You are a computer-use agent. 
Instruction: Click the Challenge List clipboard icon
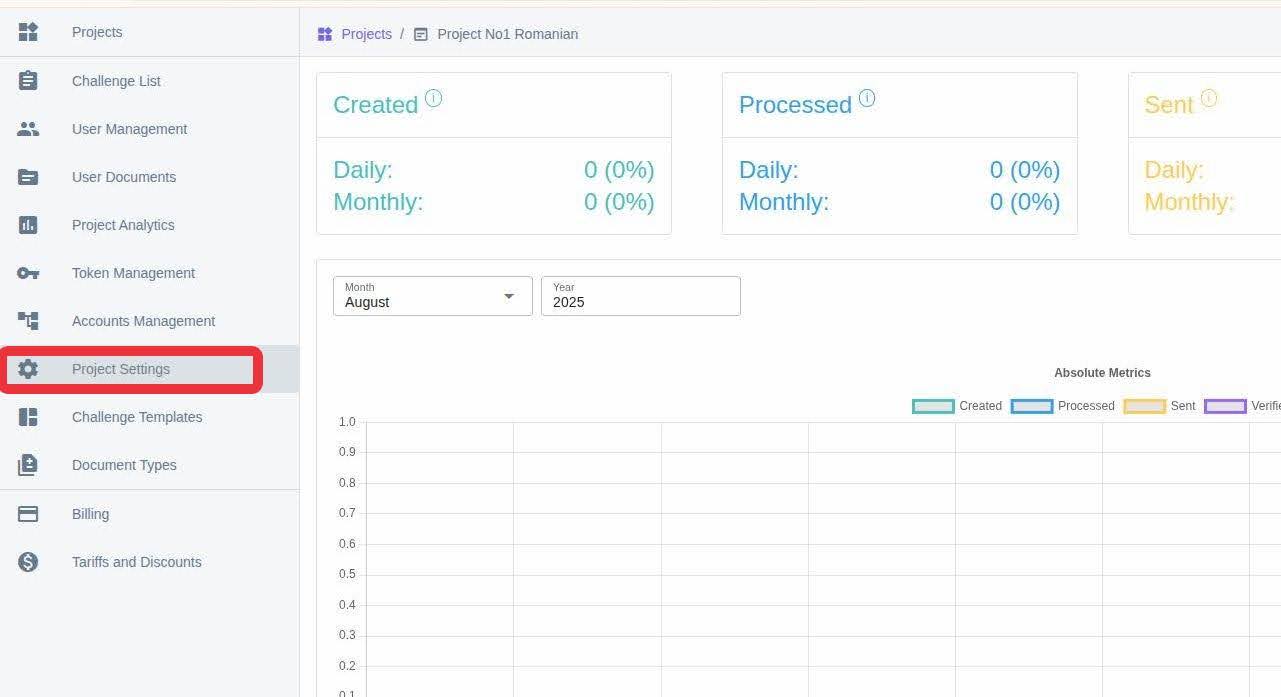28,81
